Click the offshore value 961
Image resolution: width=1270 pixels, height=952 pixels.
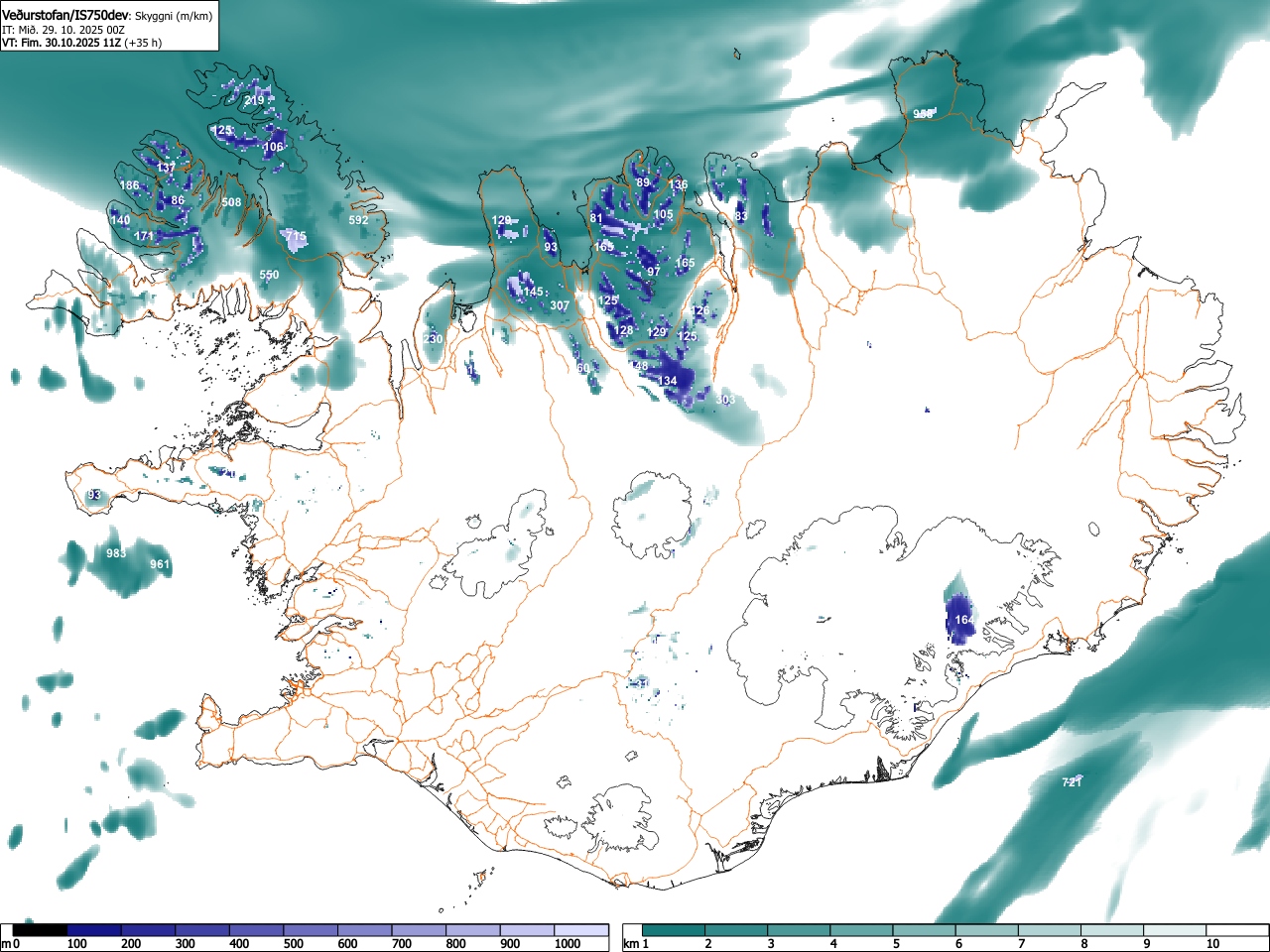point(160,564)
